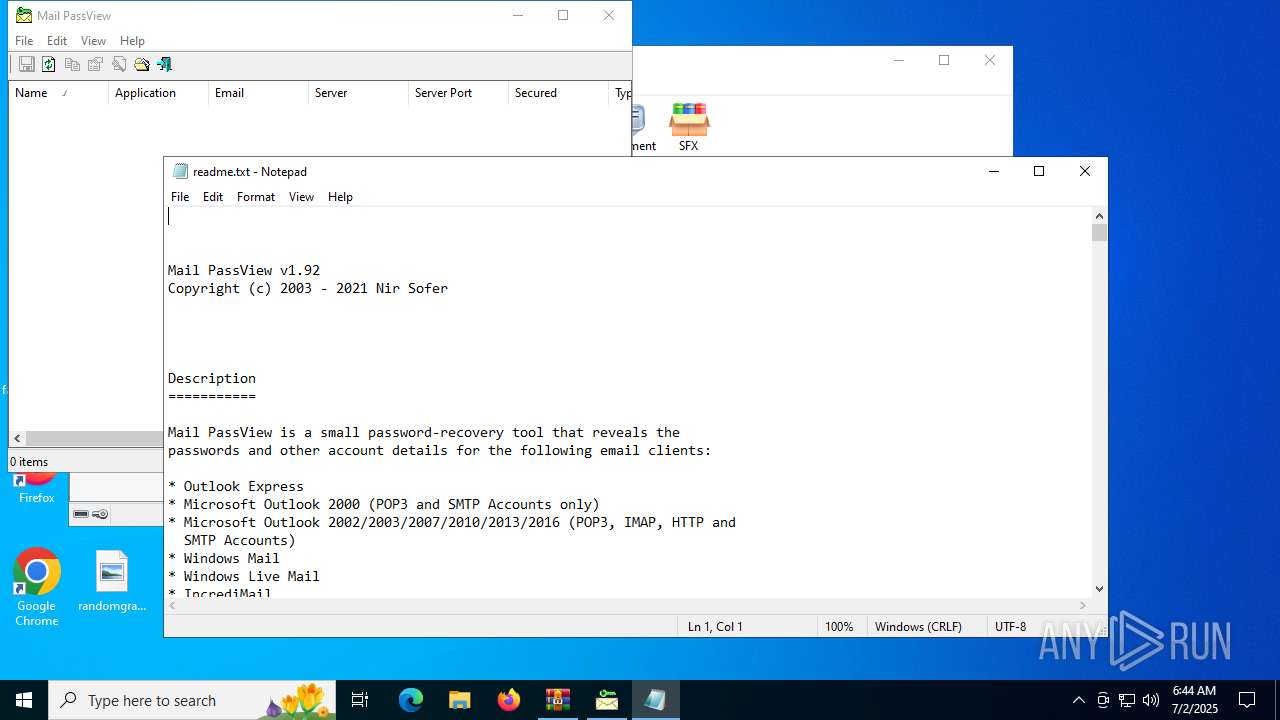
Task: Click Notepad horizontal scrollbar left arrow
Action: 173,605
